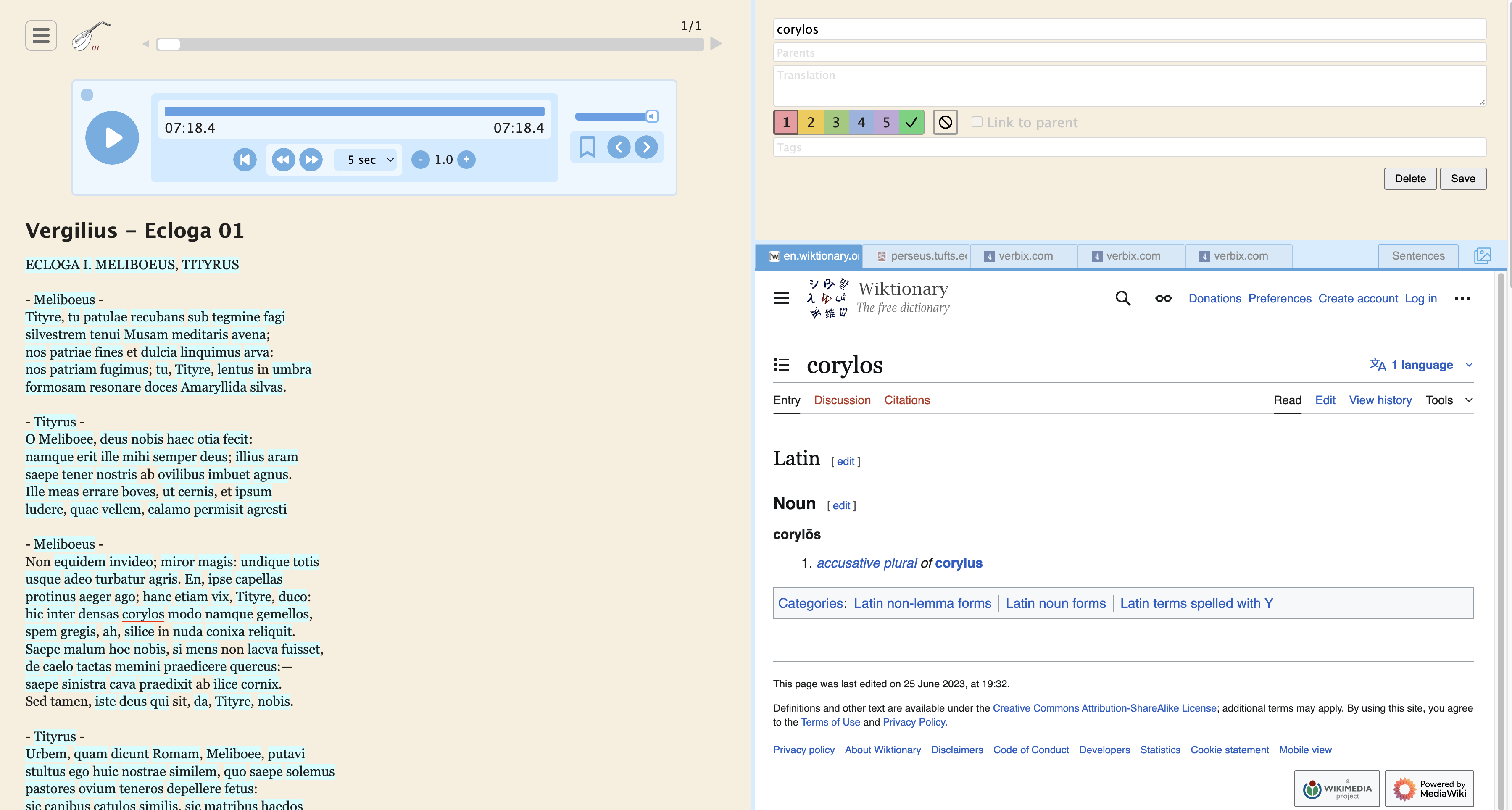Toggle the small square on audio player
This screenshot has width=1512, height=810.
click(87, 95)
